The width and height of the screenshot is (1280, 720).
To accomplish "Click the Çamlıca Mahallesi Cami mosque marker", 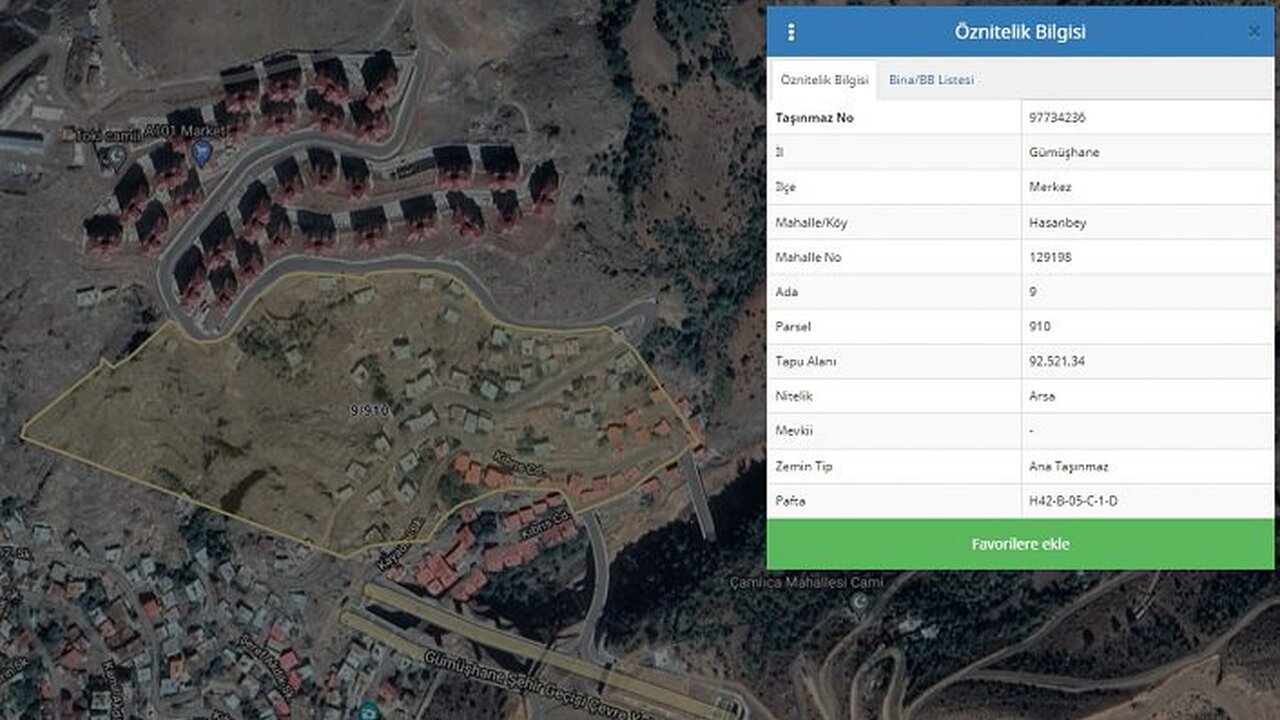I will tap(858, 603).
